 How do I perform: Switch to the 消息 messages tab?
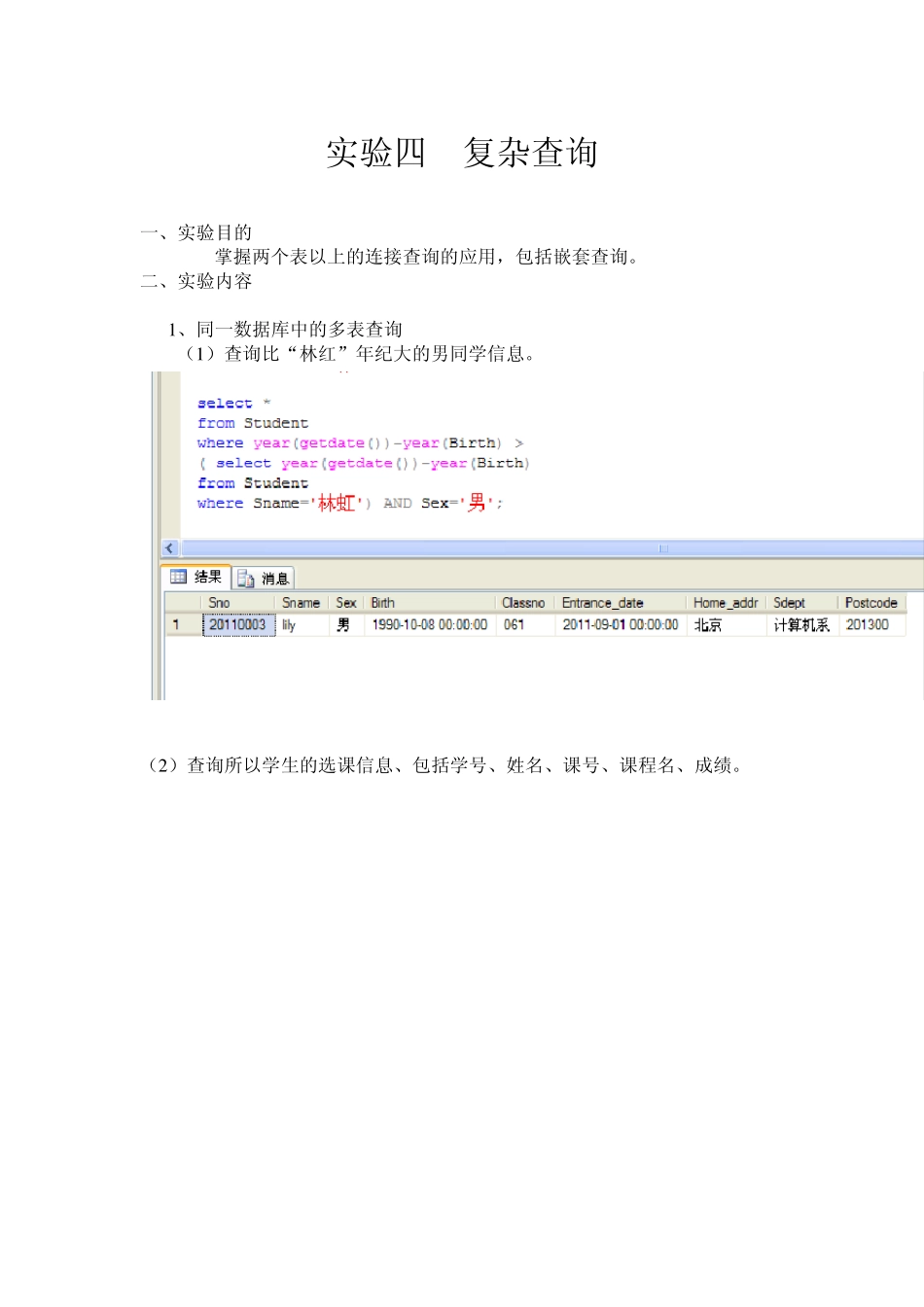tap(263, 579)
